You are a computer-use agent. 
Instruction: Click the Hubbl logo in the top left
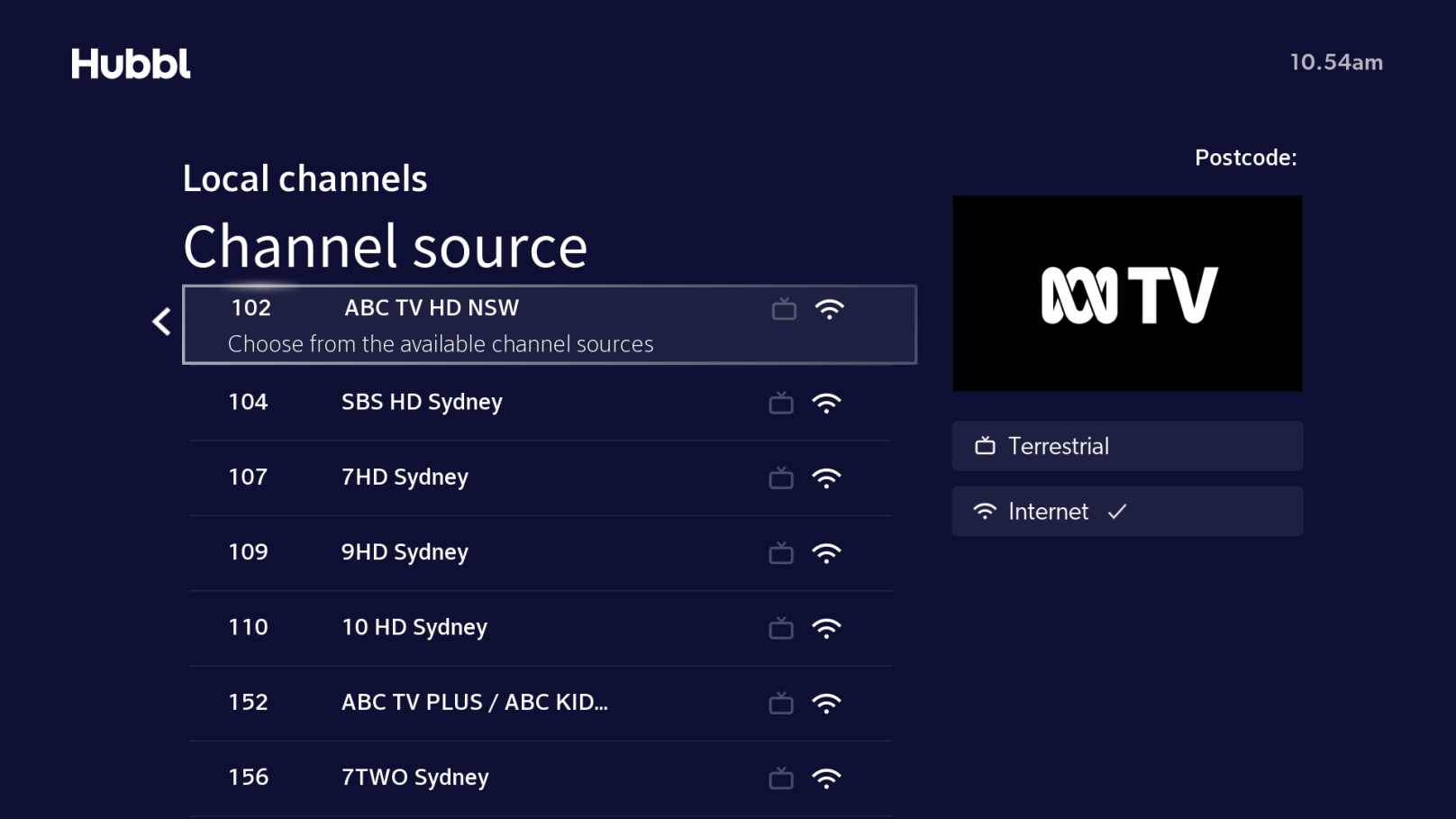tap(131, 64)
